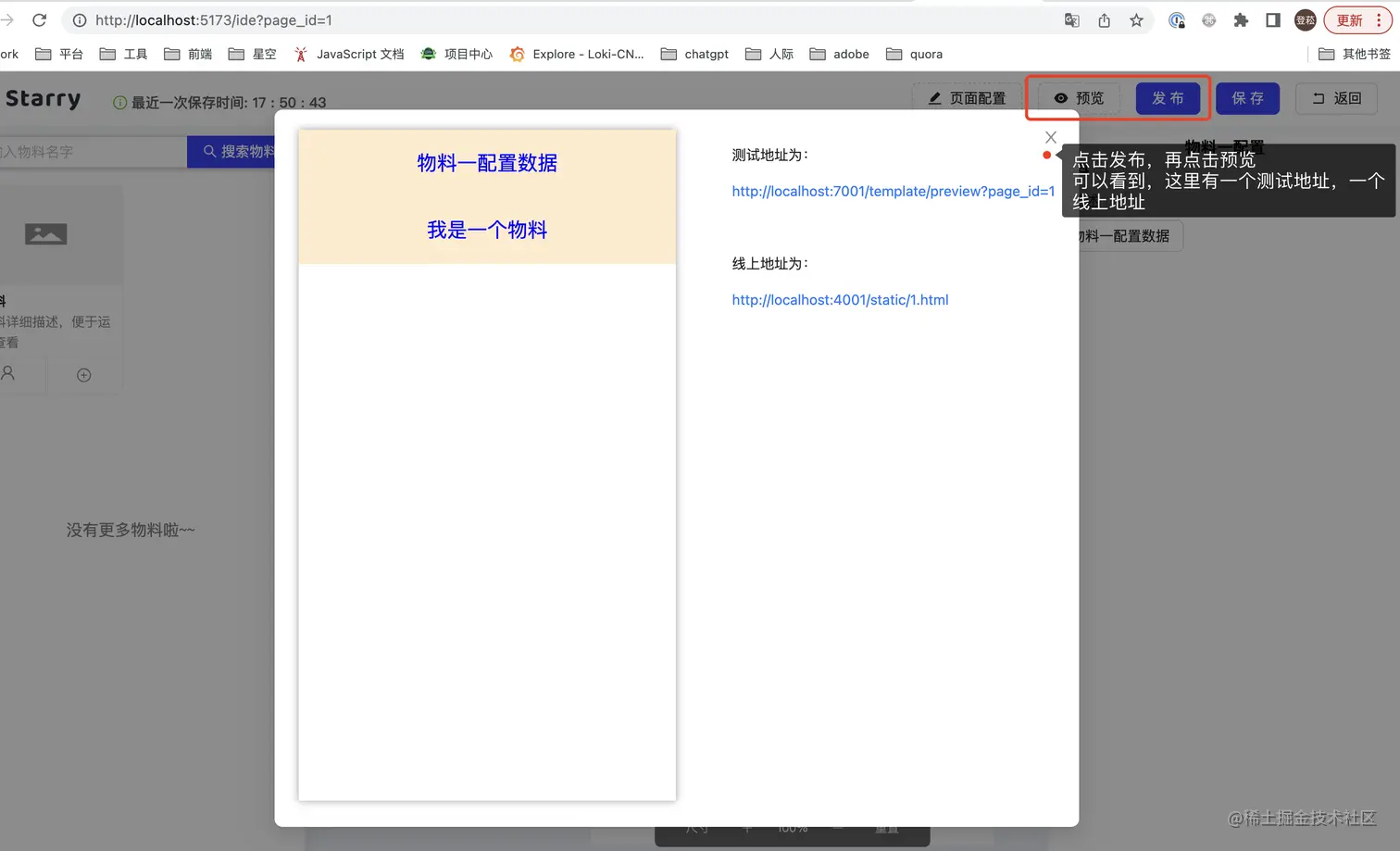
Task: Open the 其他书签 folder
Action: click(1355, 54)
